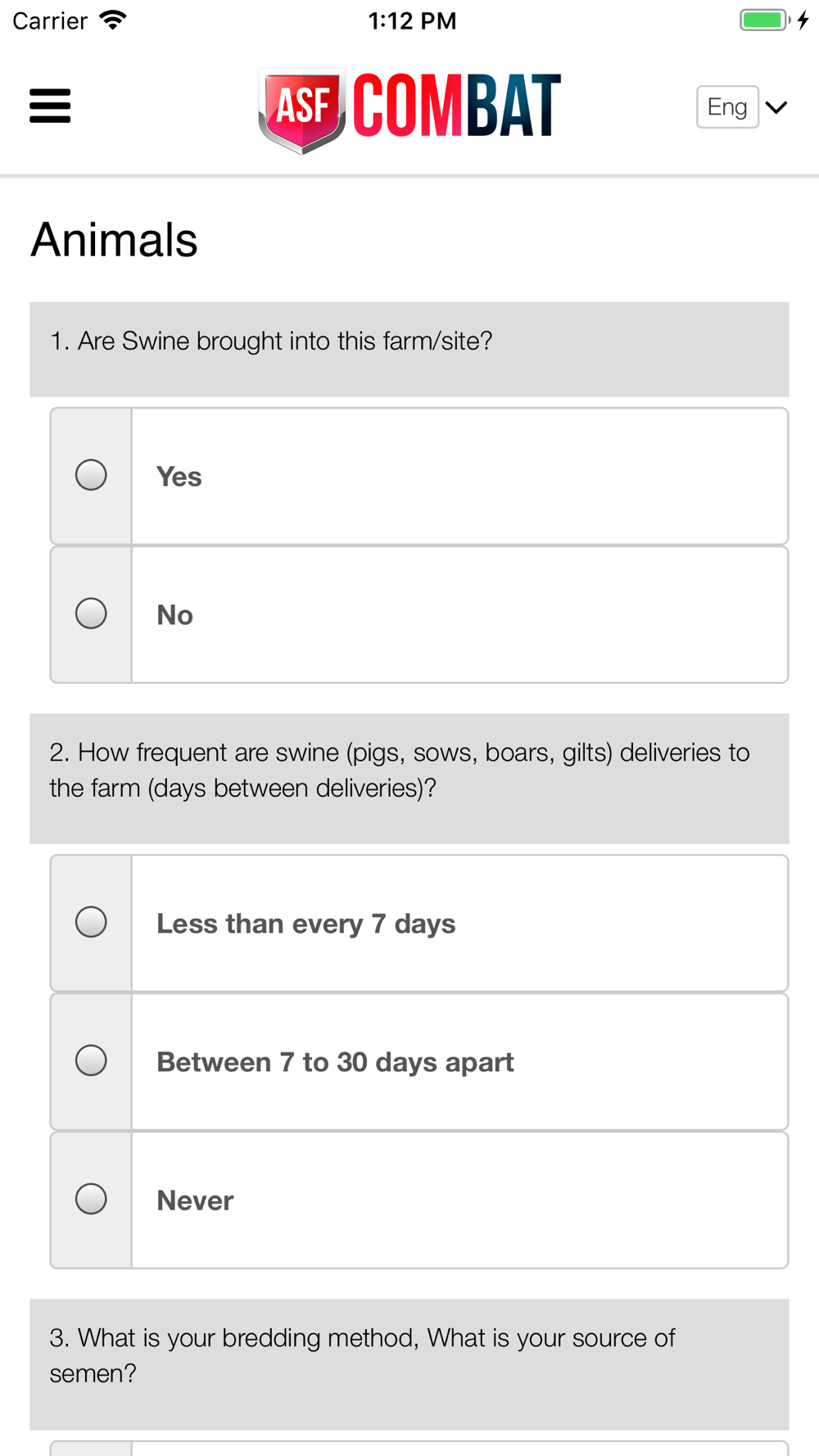Image resolution: width=819 pixels, height=1456 pixels.
Task: Choose Between 7 to 30 days radio
Action: [91, 1060]
